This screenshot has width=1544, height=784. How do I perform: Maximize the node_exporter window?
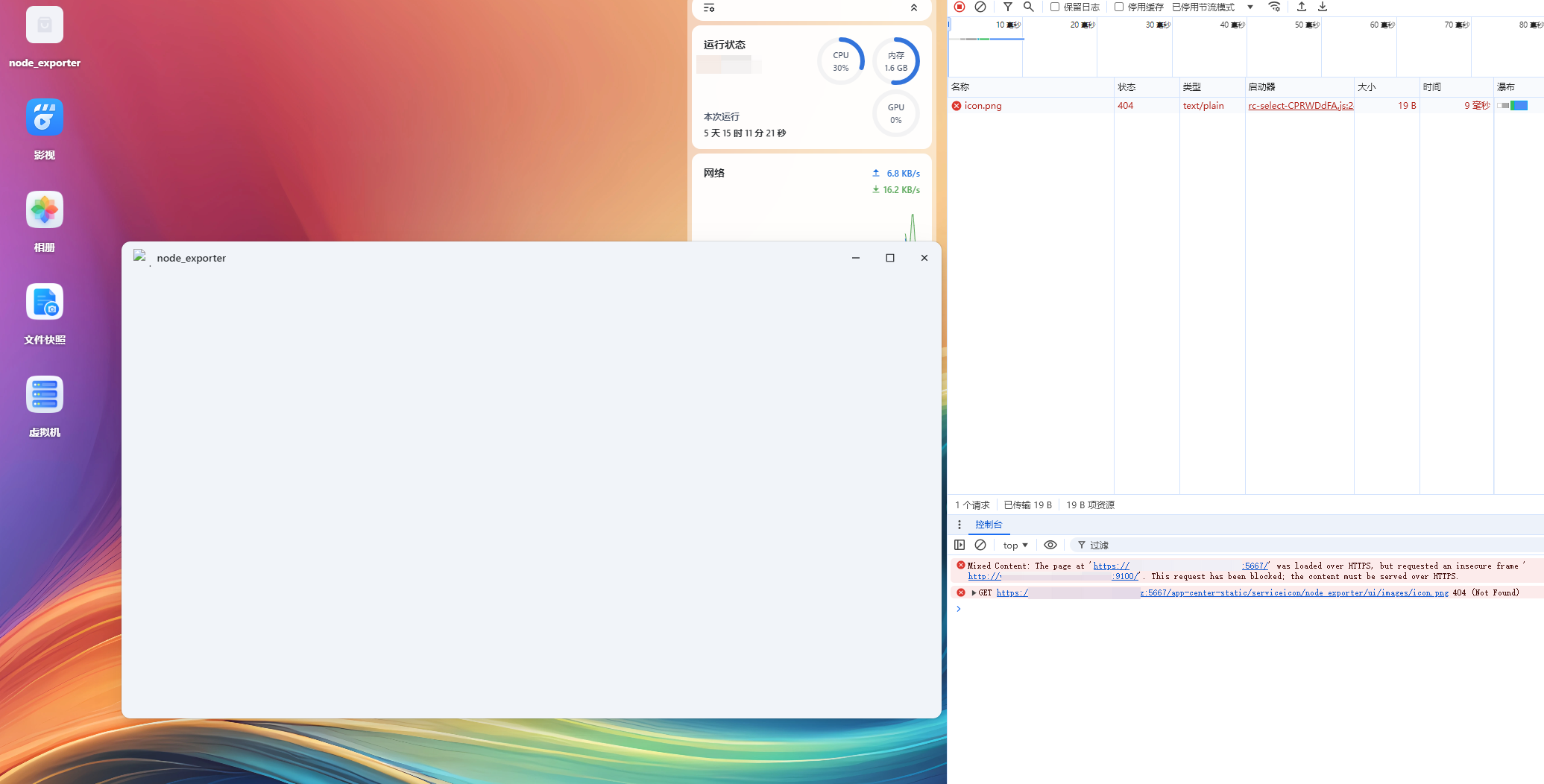point(890,258)
